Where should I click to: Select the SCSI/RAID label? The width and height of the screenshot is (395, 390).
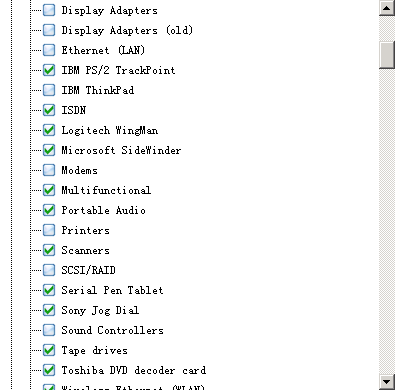tap(88, 270)
